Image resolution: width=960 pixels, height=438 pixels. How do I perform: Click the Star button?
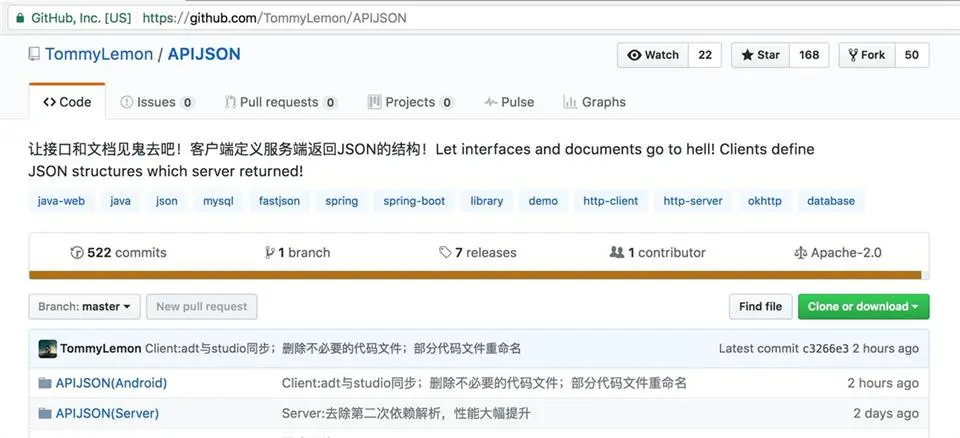[760, 55]
